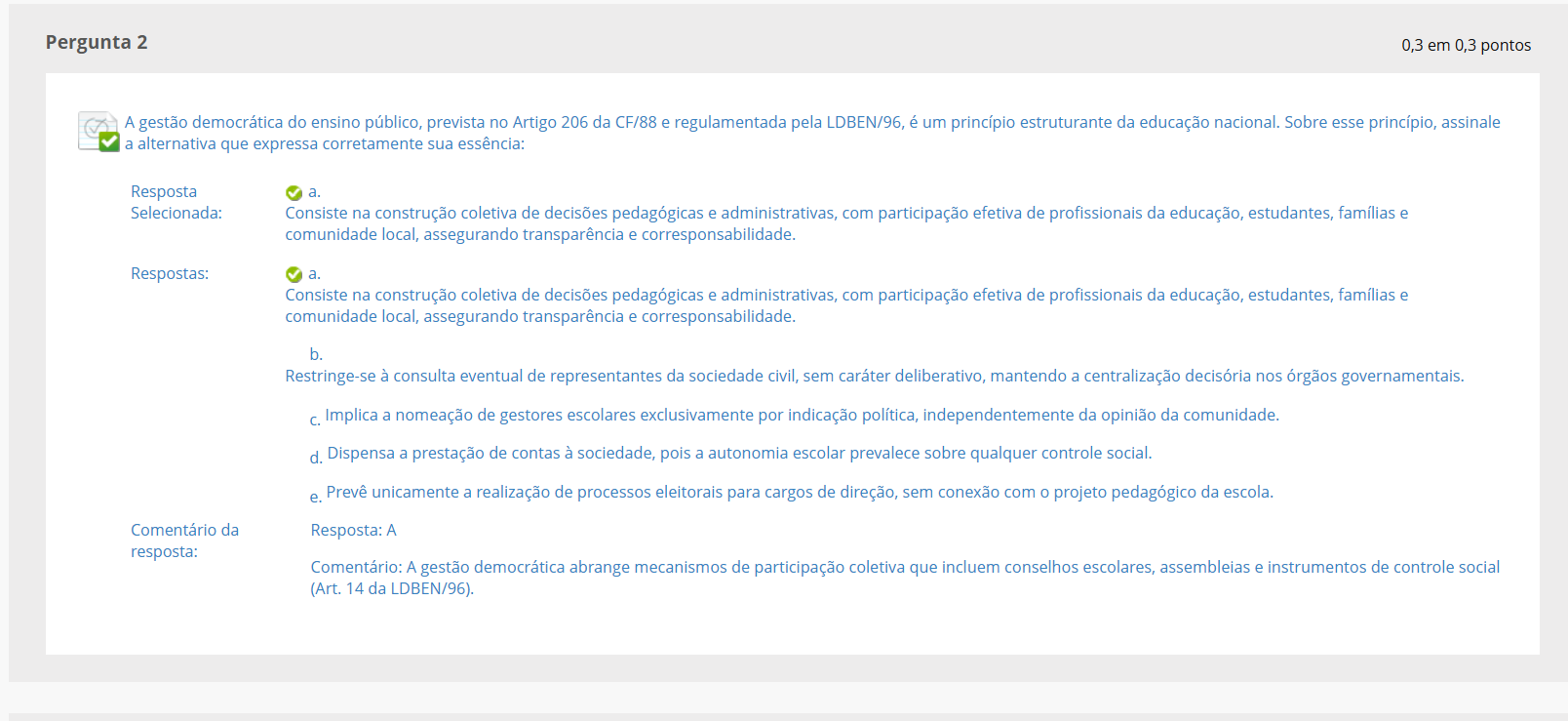Select option e about processos eleitorais
The image size is (1568, 721).
800,492
